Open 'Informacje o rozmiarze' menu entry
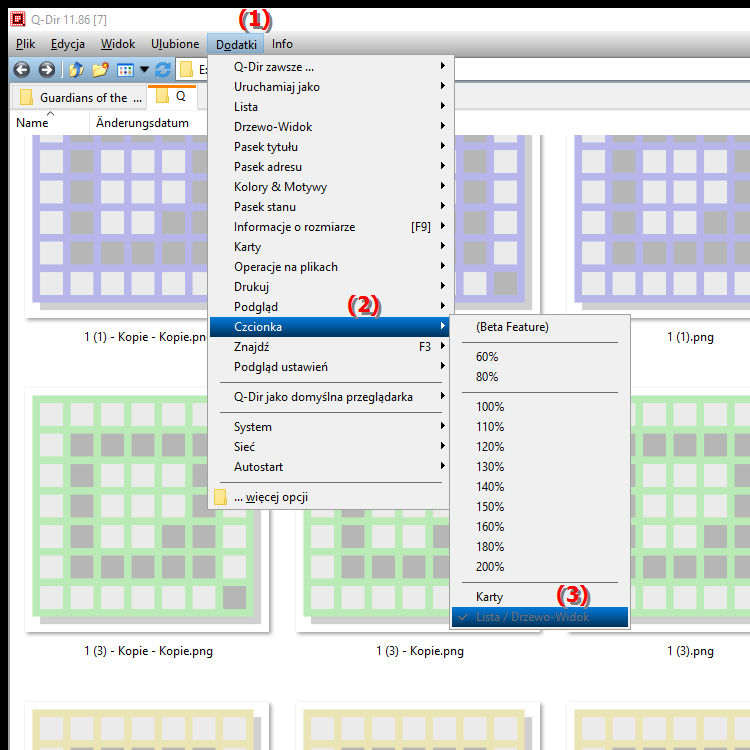 click(x=331, y=227)
